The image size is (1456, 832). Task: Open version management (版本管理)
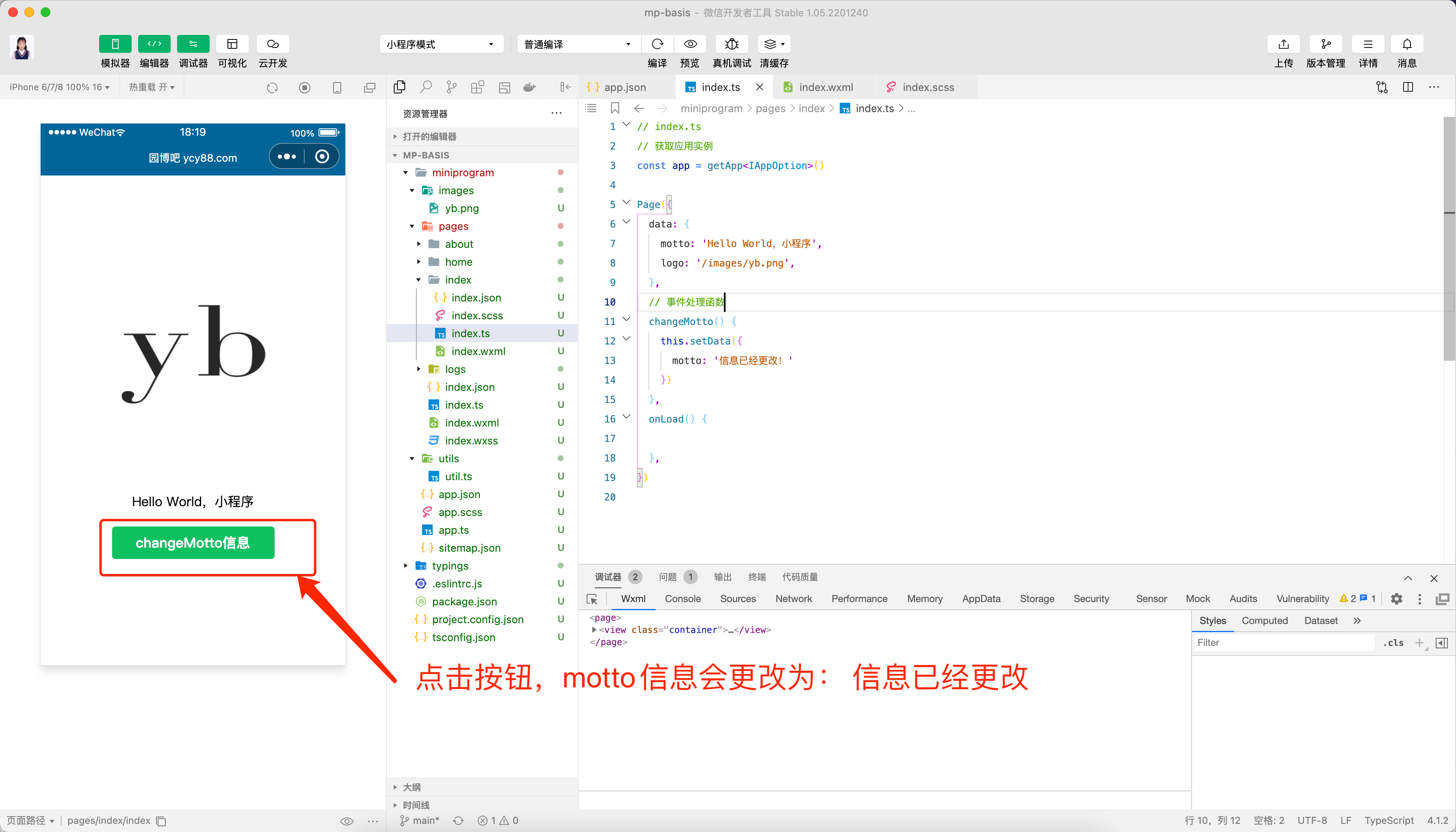[x=1326, y=44]
